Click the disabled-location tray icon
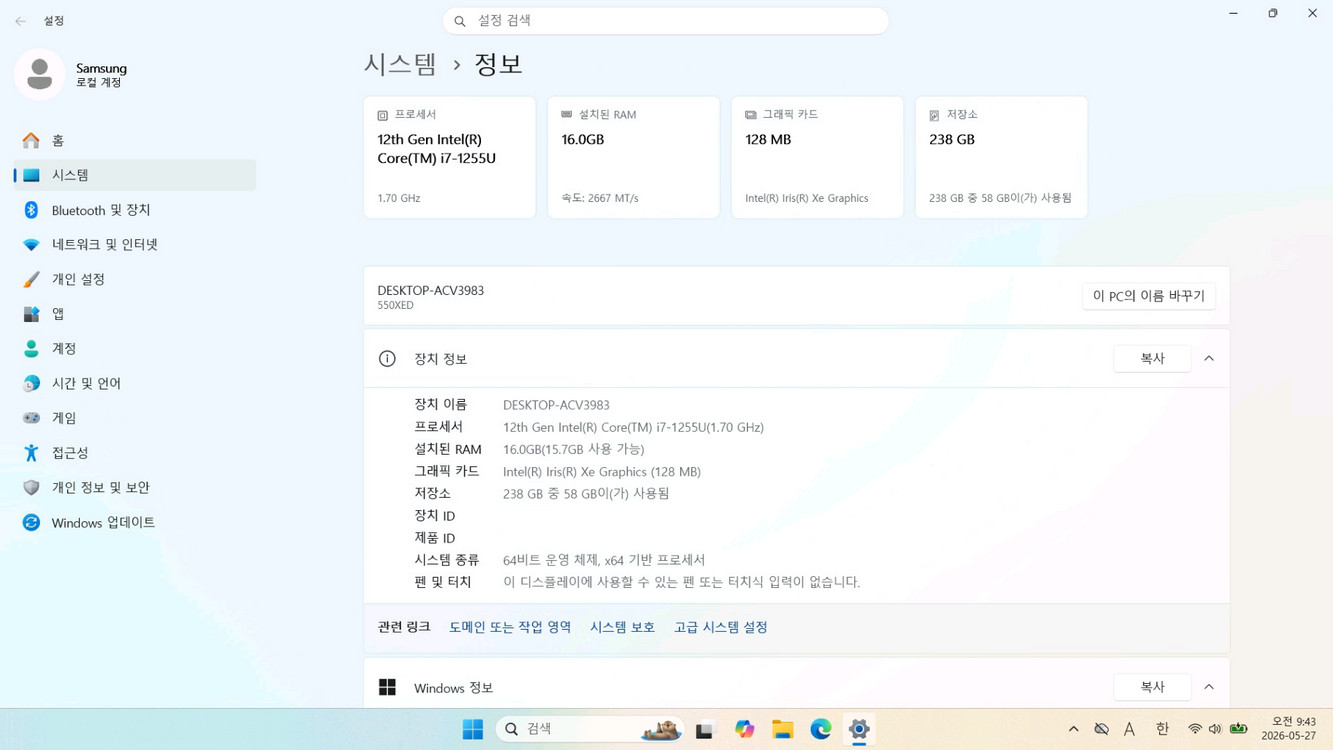 point(1101,729)
